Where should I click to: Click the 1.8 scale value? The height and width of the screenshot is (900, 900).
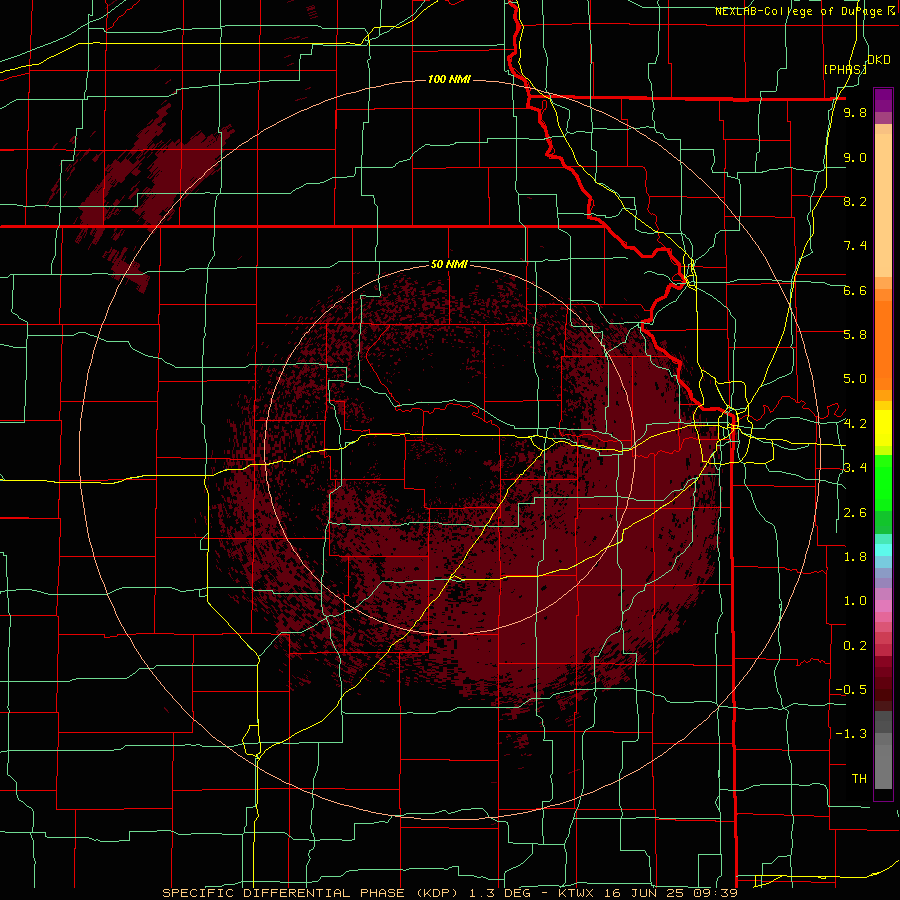click(x=855, y=557)
